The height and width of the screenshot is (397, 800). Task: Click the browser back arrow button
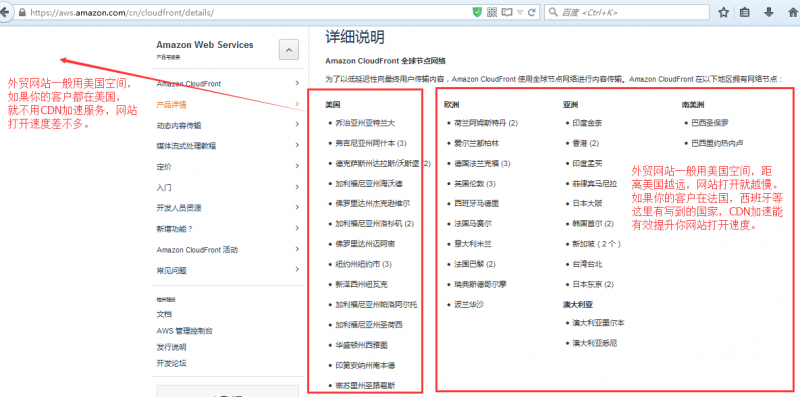pyautogui.click(x=4, y=13)
